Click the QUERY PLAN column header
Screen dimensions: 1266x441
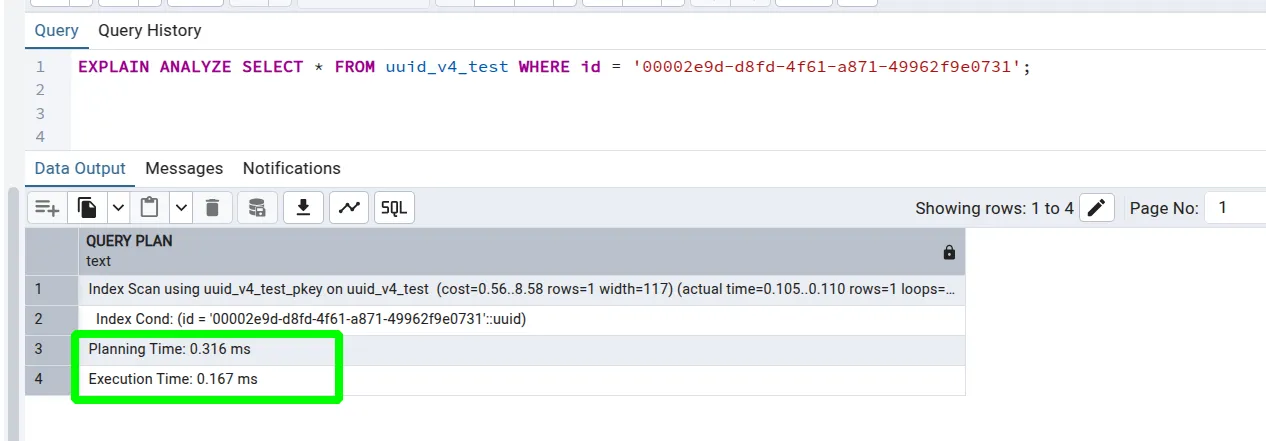click(521, 251)
